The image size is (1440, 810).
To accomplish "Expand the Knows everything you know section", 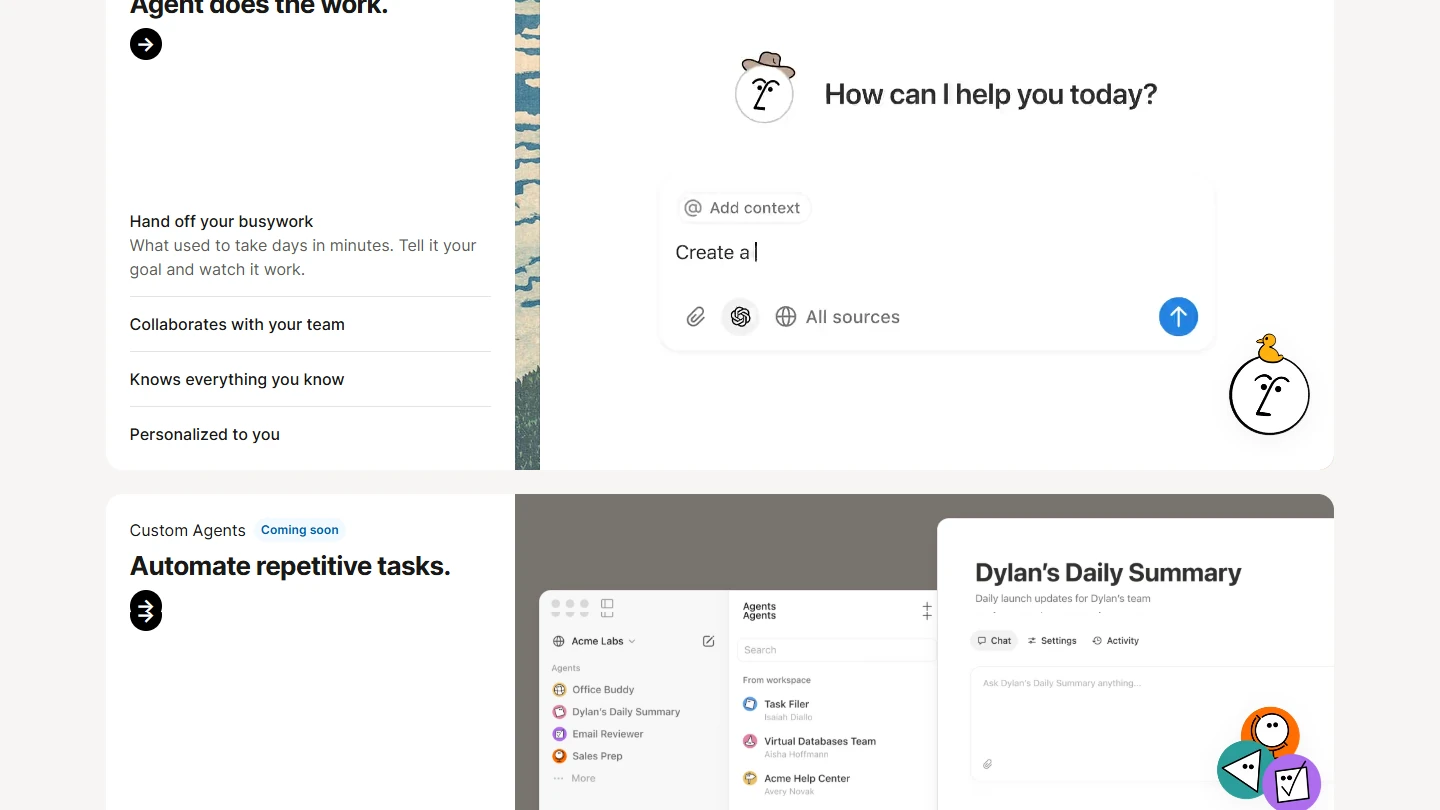I will (x=237, y=379).
